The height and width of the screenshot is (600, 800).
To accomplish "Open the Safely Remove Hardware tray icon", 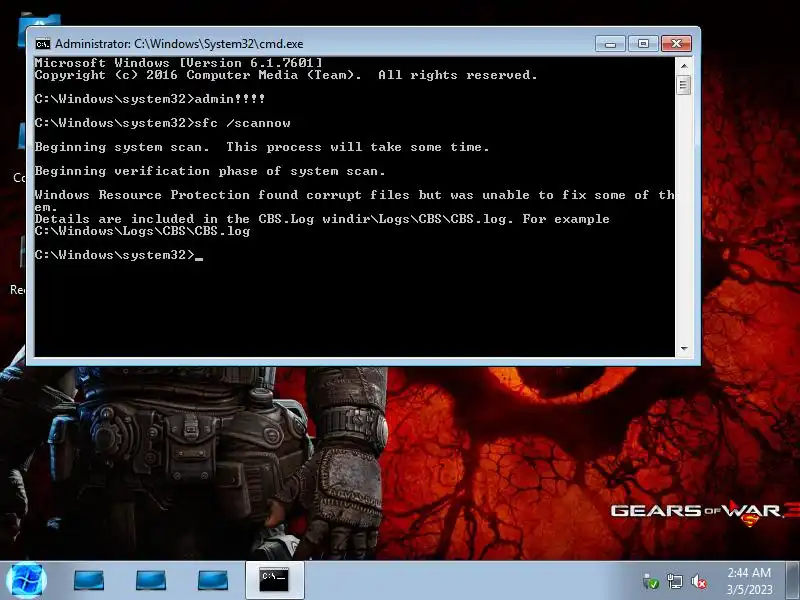I will pos(650,581).
